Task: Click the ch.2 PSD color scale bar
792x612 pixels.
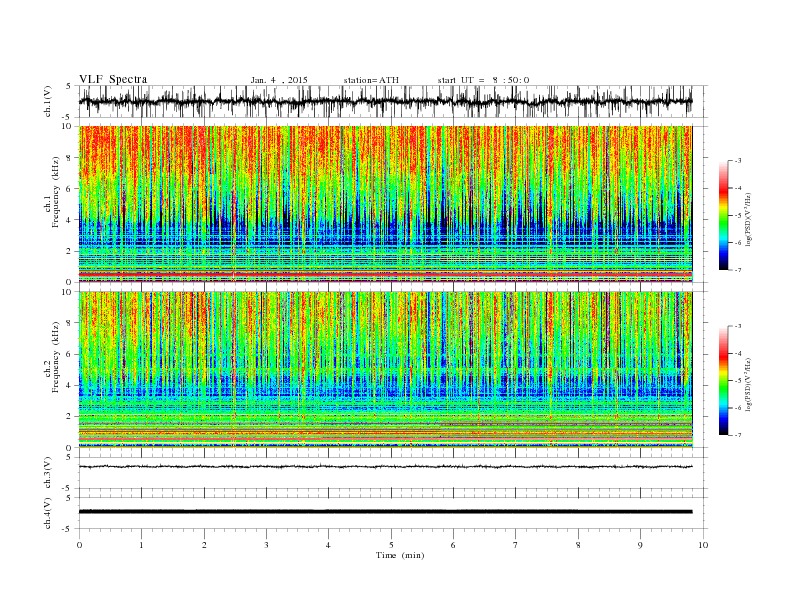Action: click(x=723, y=381)
